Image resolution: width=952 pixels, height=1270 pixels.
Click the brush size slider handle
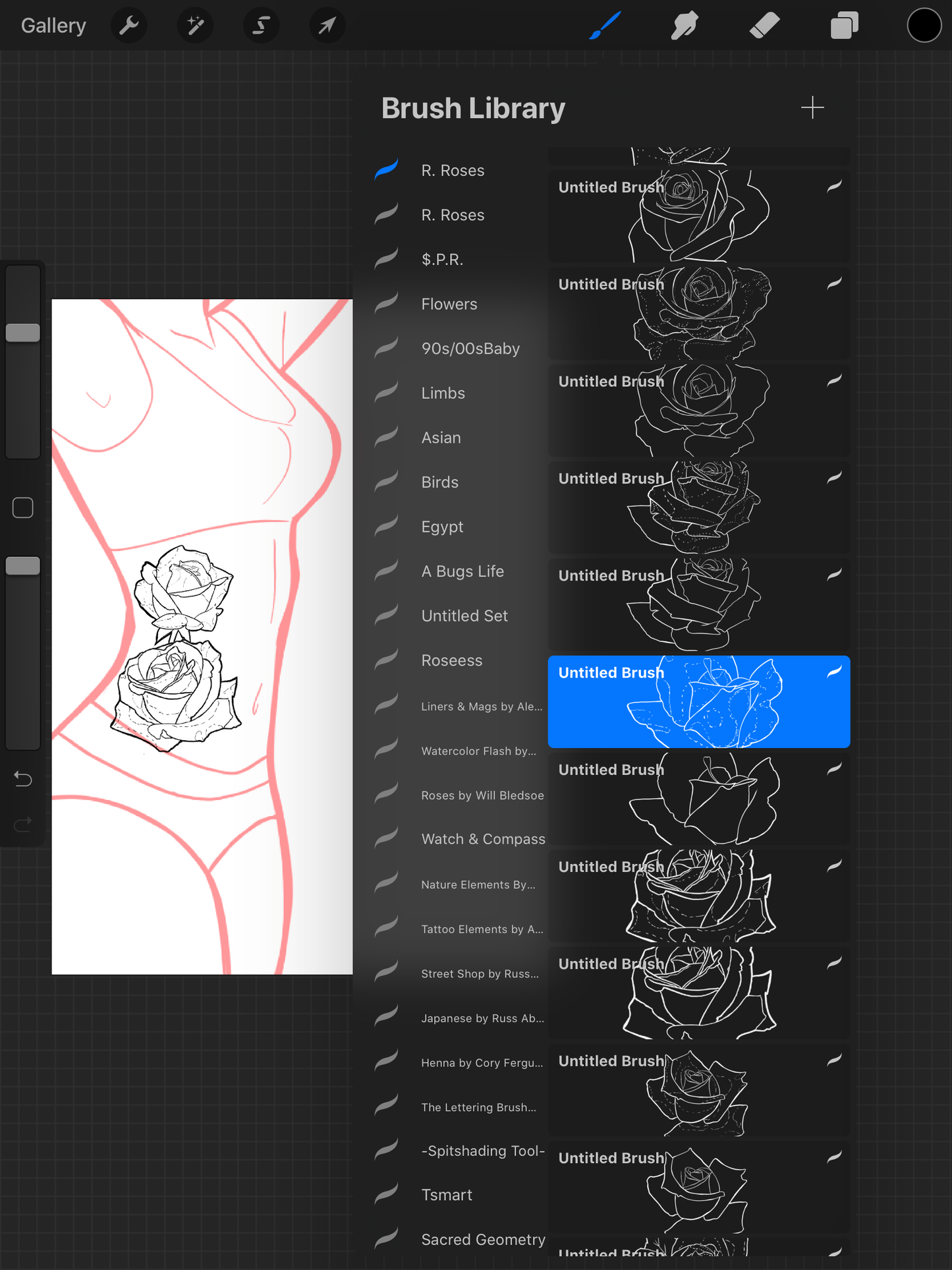click(x=23, y=333)
